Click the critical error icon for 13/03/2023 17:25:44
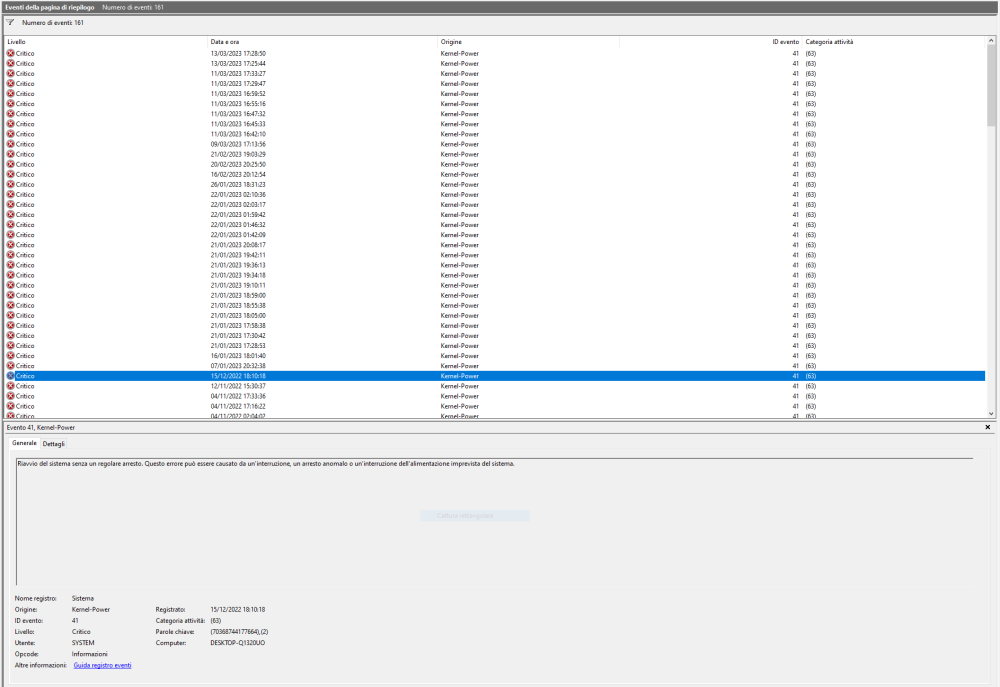The image size is (1000, 687). tap(10, 63)
